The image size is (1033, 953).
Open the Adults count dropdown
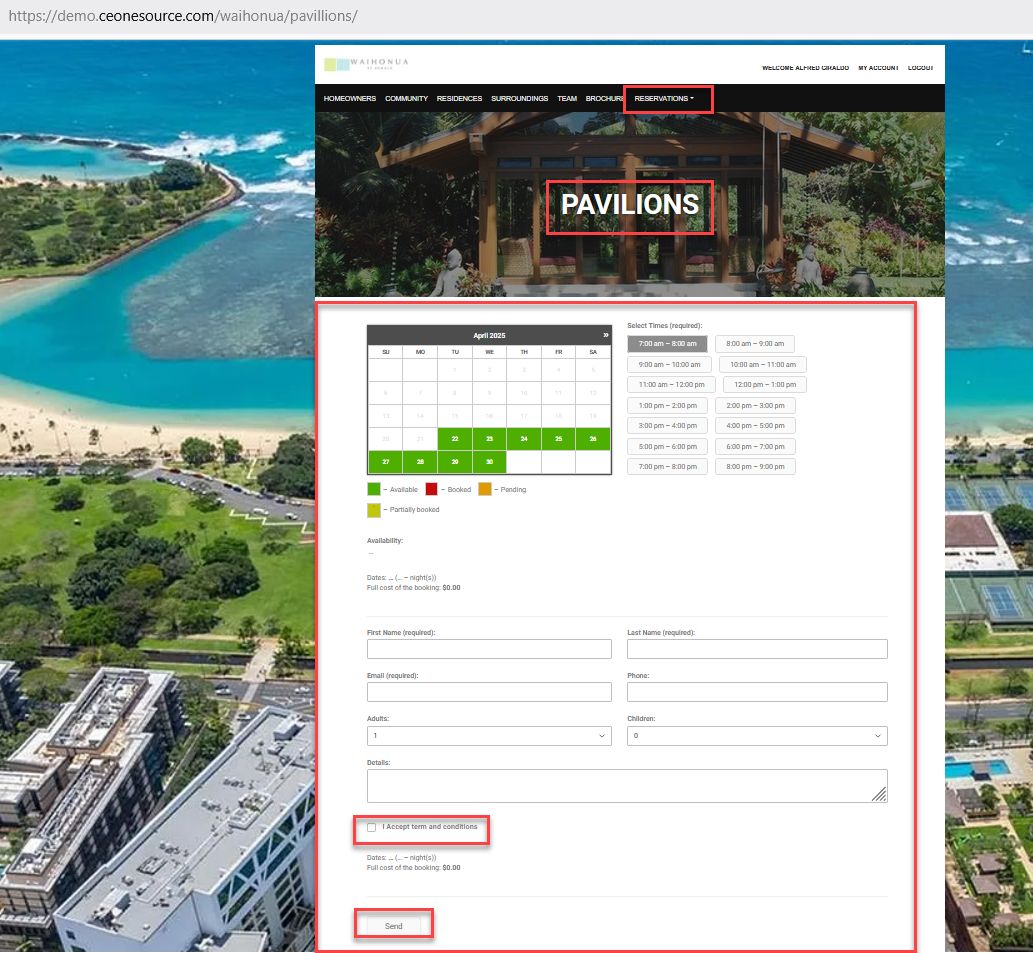(x=489, y=736)
